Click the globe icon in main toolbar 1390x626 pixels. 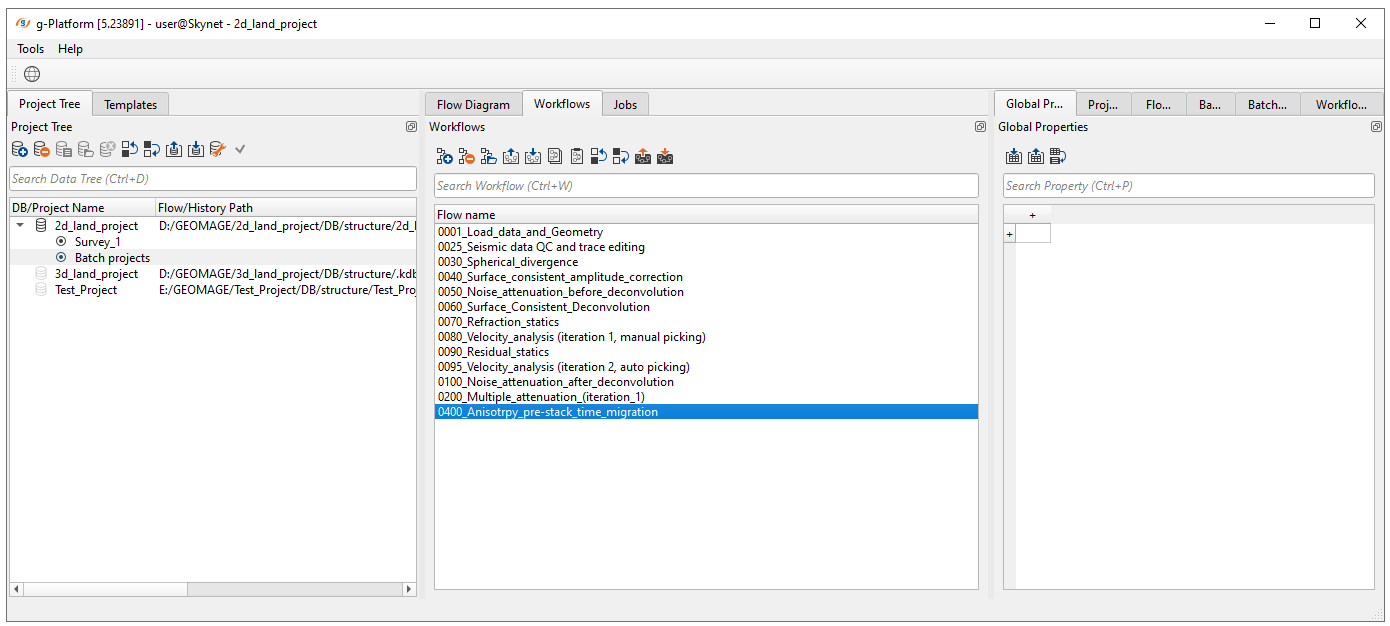point(32,74)
